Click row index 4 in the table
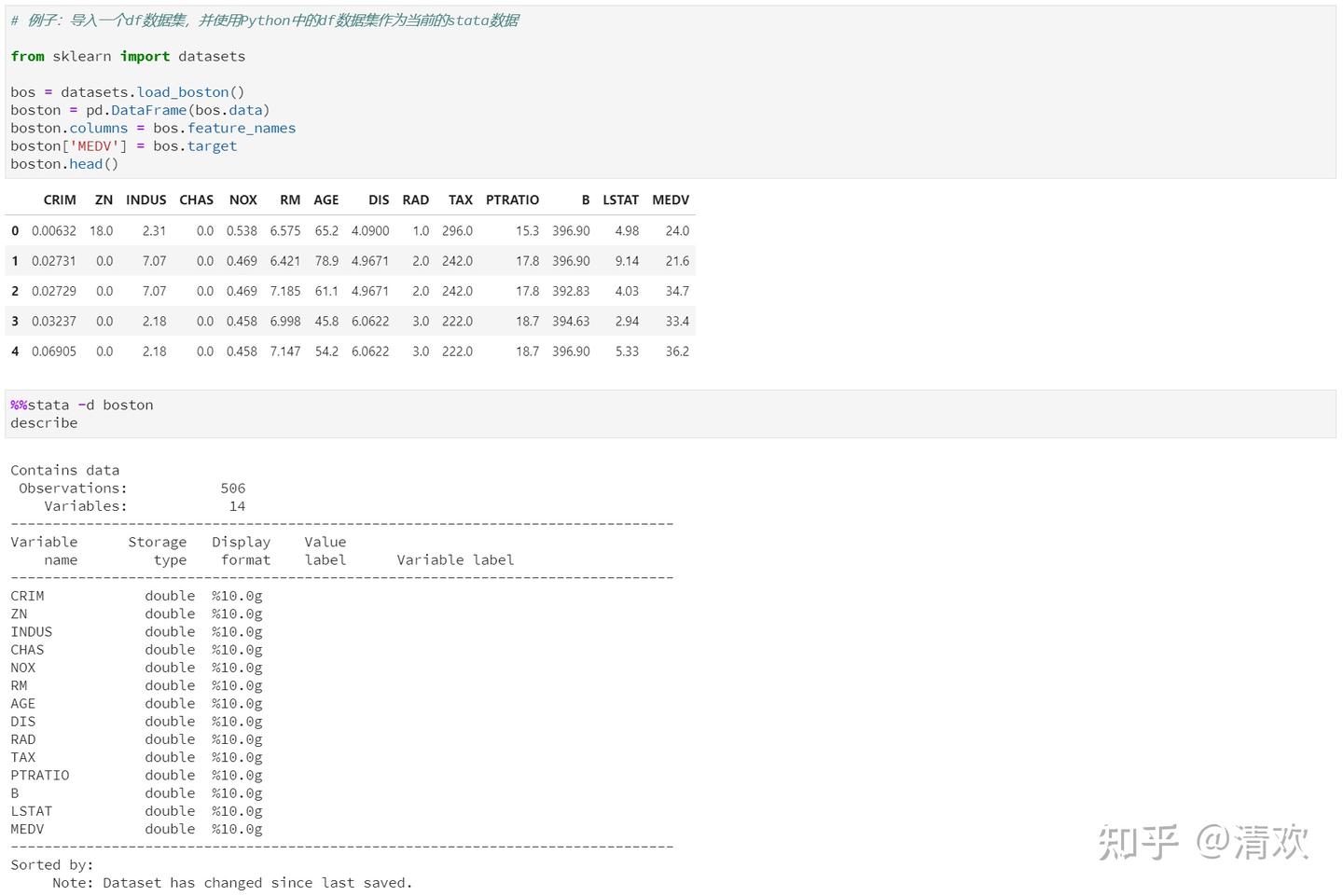 [x=14, y=351]
